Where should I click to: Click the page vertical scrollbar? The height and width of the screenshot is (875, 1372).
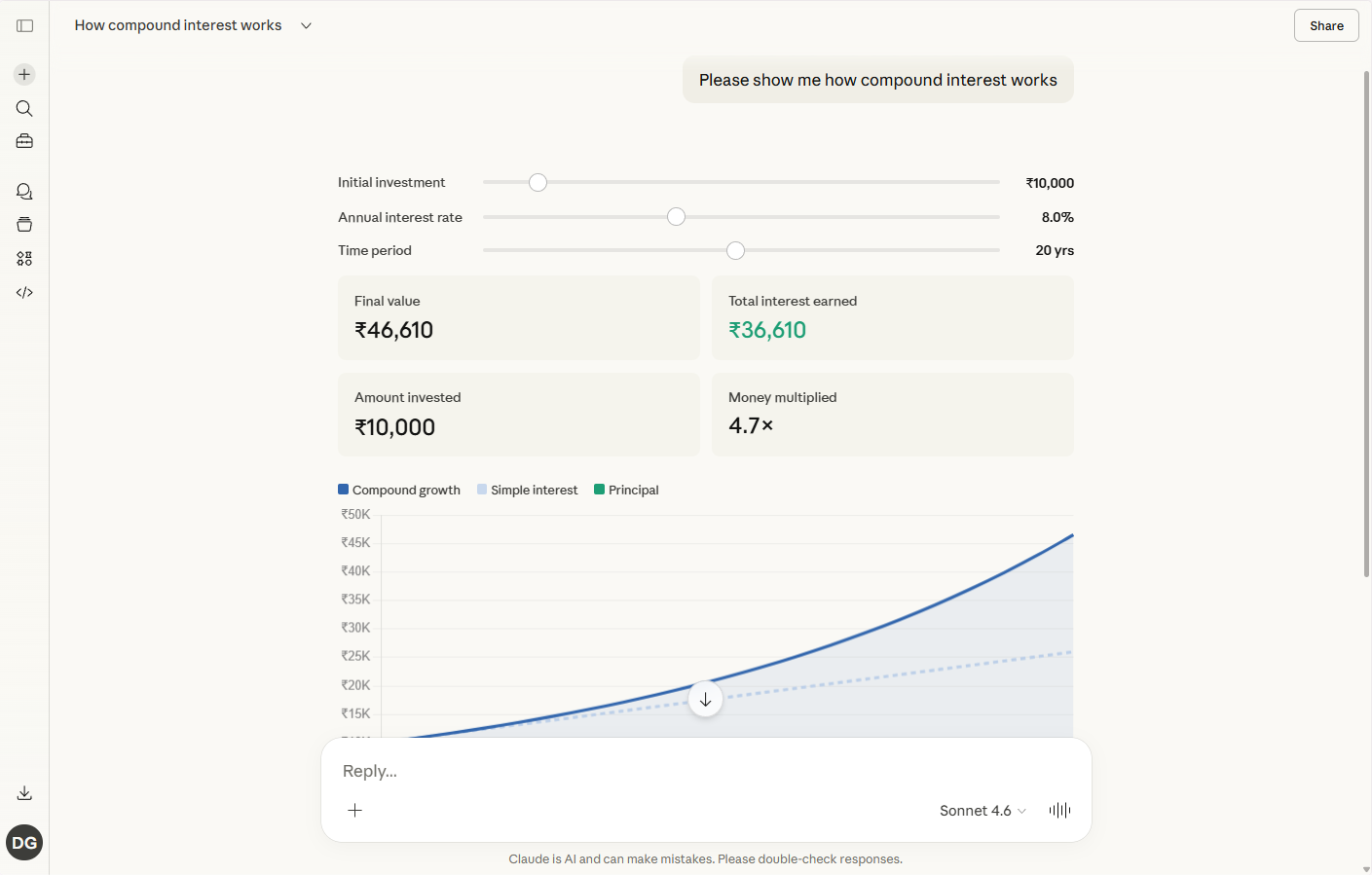(x=1366, y=323)
